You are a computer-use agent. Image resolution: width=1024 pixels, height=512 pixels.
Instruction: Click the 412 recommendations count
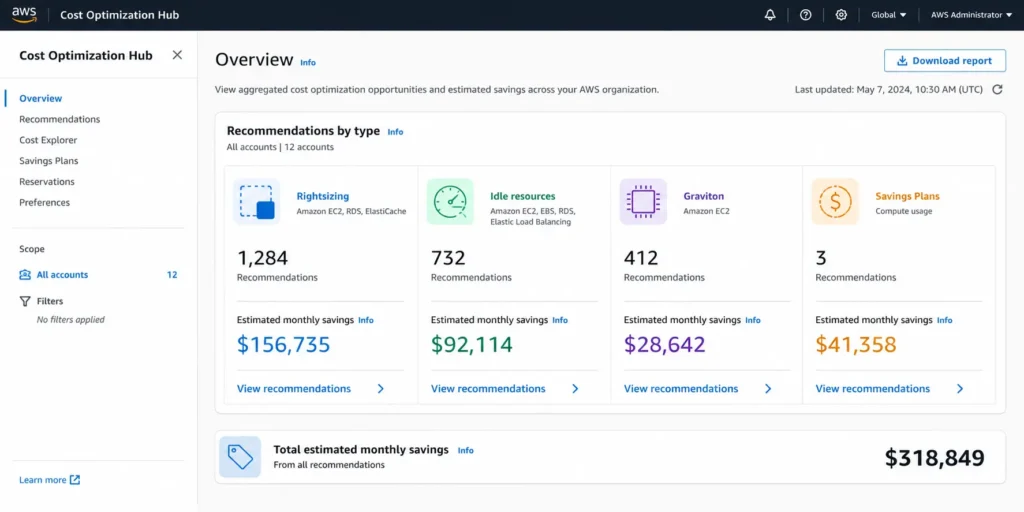641,258
